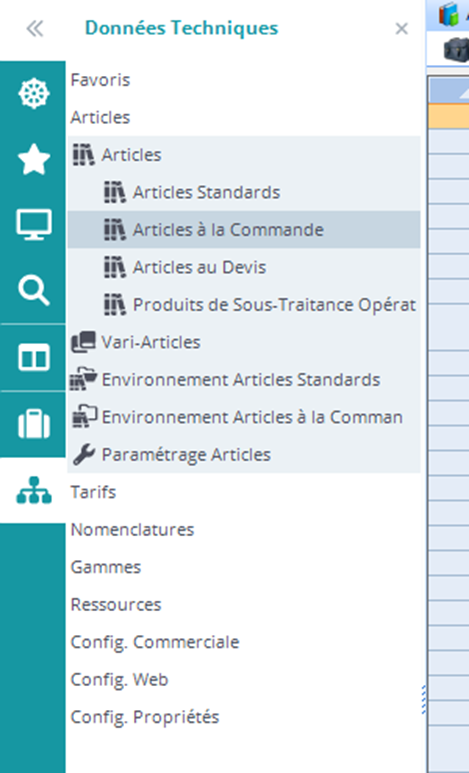Expand the Tarifs section
Viewport: 469px width, 773px height.
(93, 492)
